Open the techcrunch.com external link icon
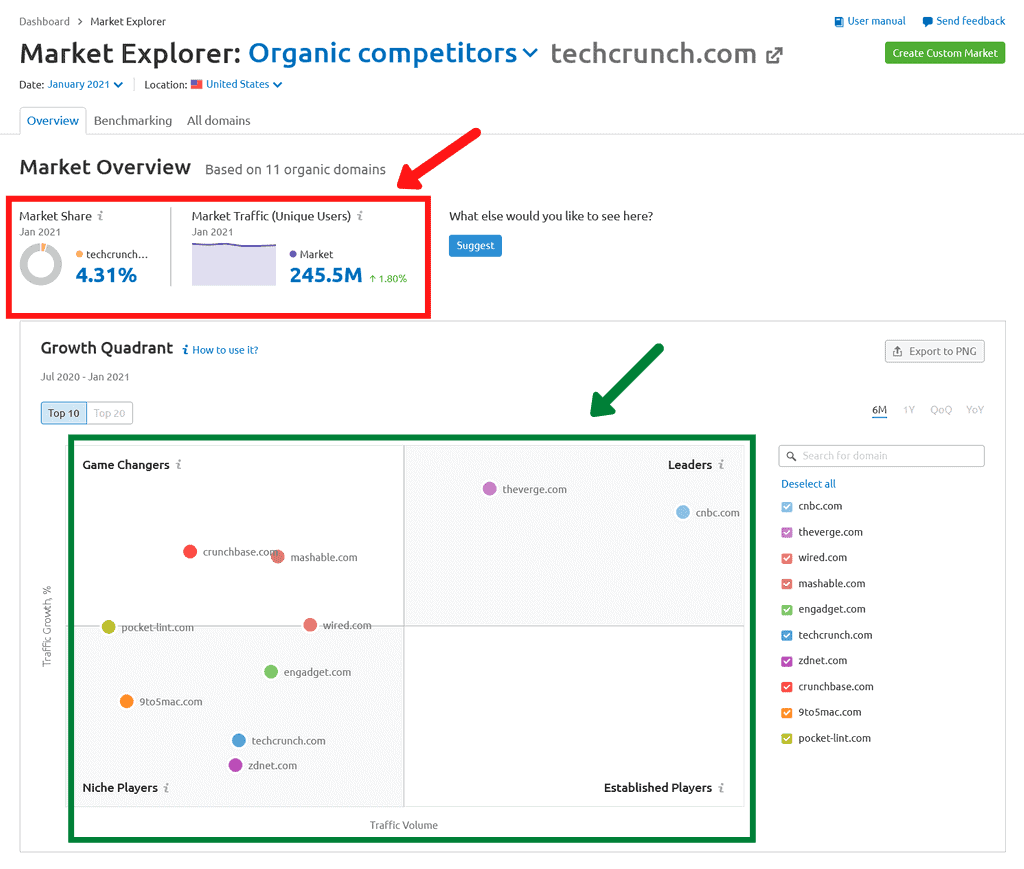1024x869 pixels. (x=774, y=55)
